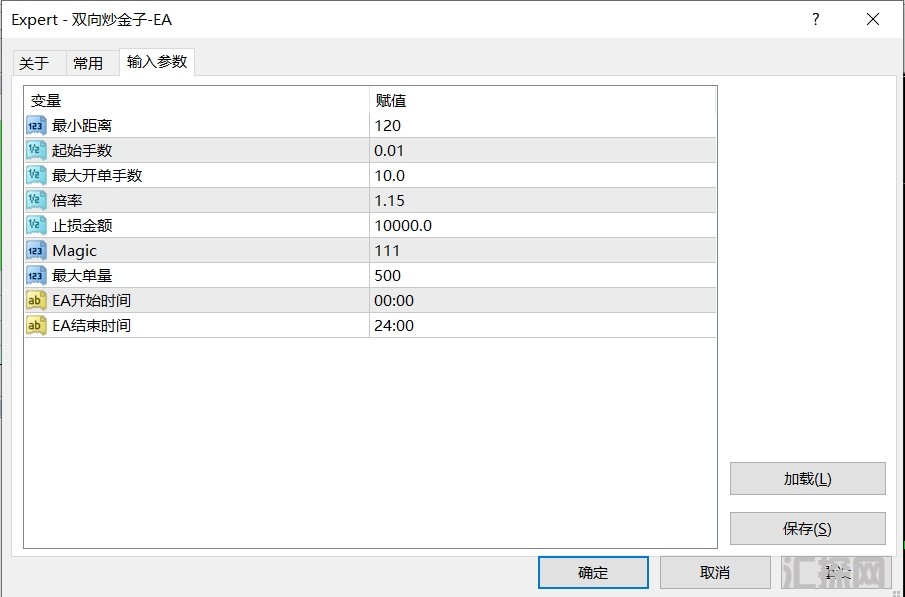Click the icon beside 倍率 parameter
Image resolution: width=905 pixels, height=597 pixels.
pyautogui.click(x=36, y=200)
